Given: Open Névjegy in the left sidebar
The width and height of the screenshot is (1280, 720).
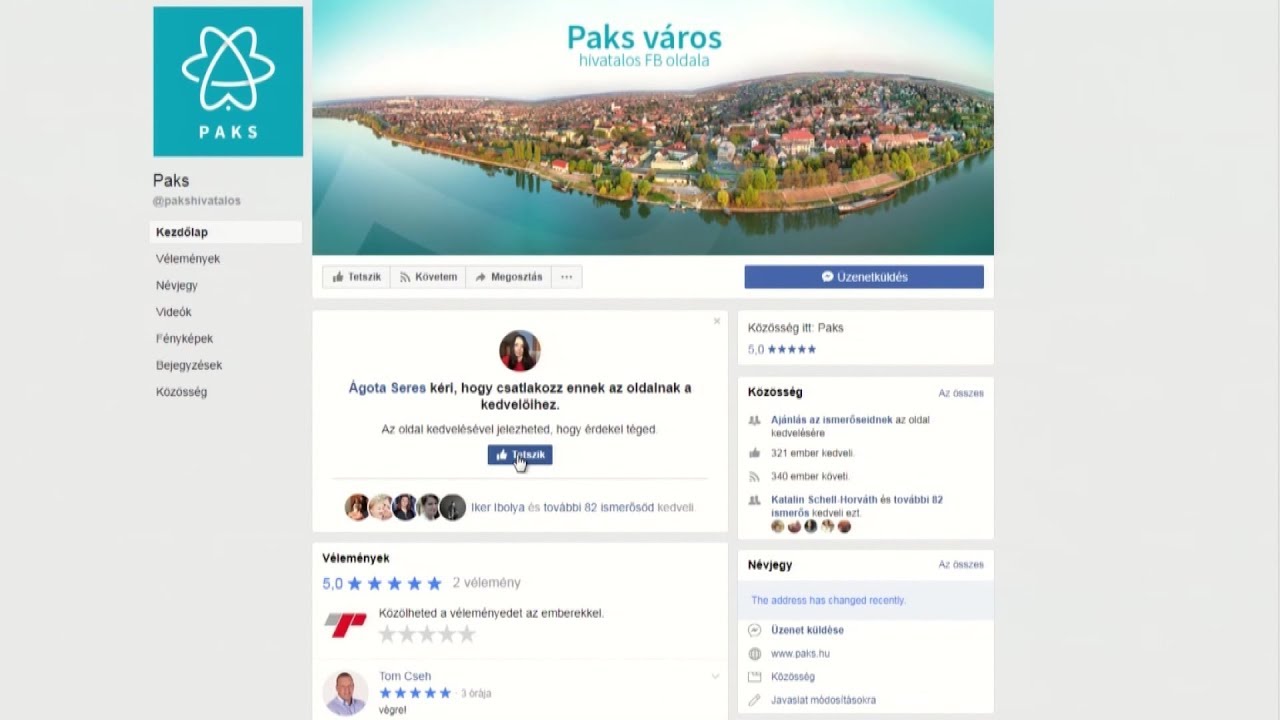Looking at the screenshot, I should [177, 285].
